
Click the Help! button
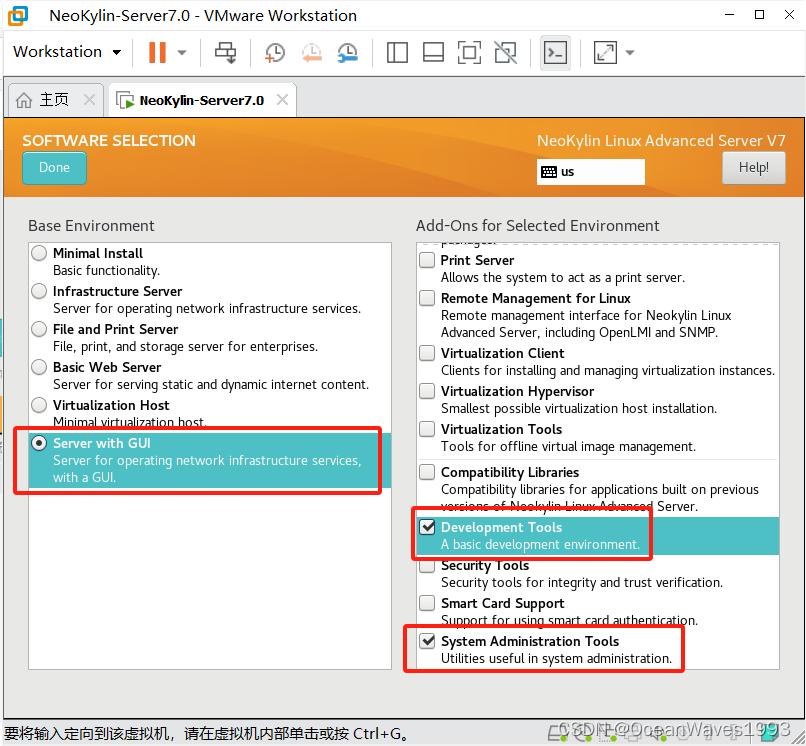(x=754, y=168)
